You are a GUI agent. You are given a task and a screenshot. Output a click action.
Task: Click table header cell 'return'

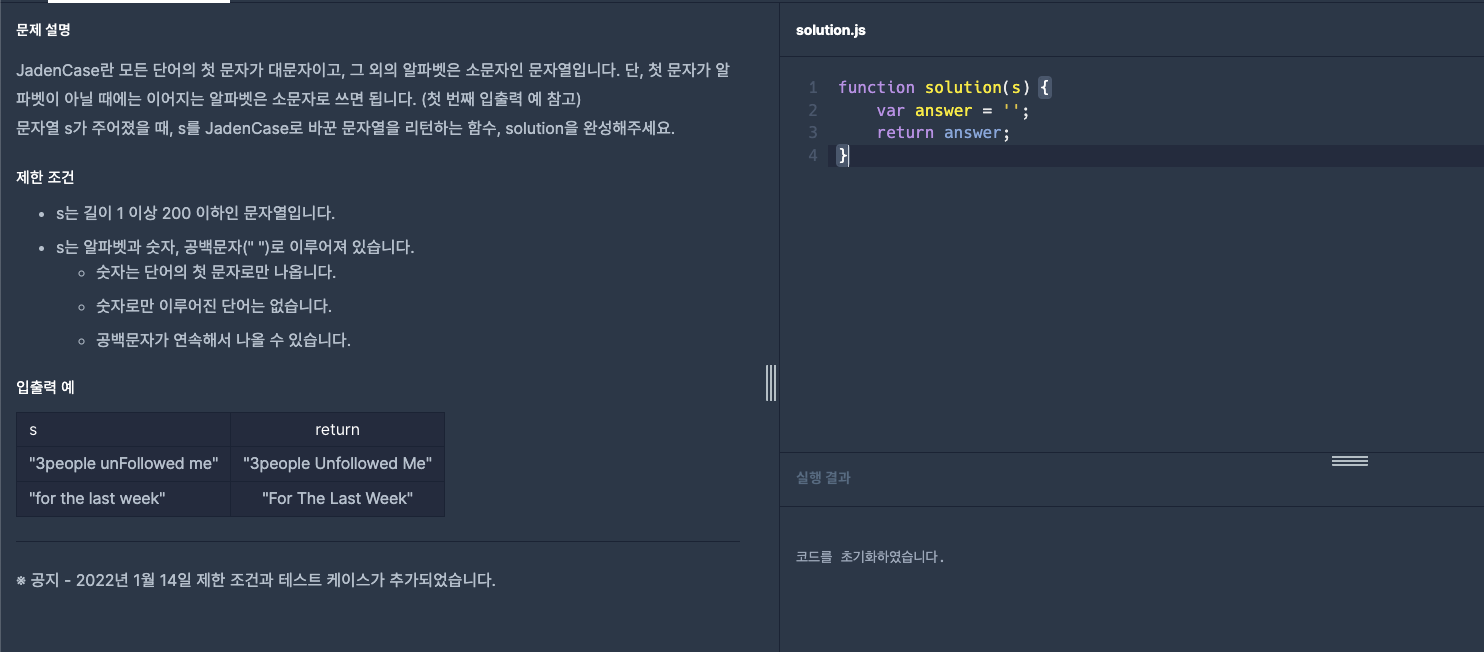pyautogui.click(x=337, y=429)
